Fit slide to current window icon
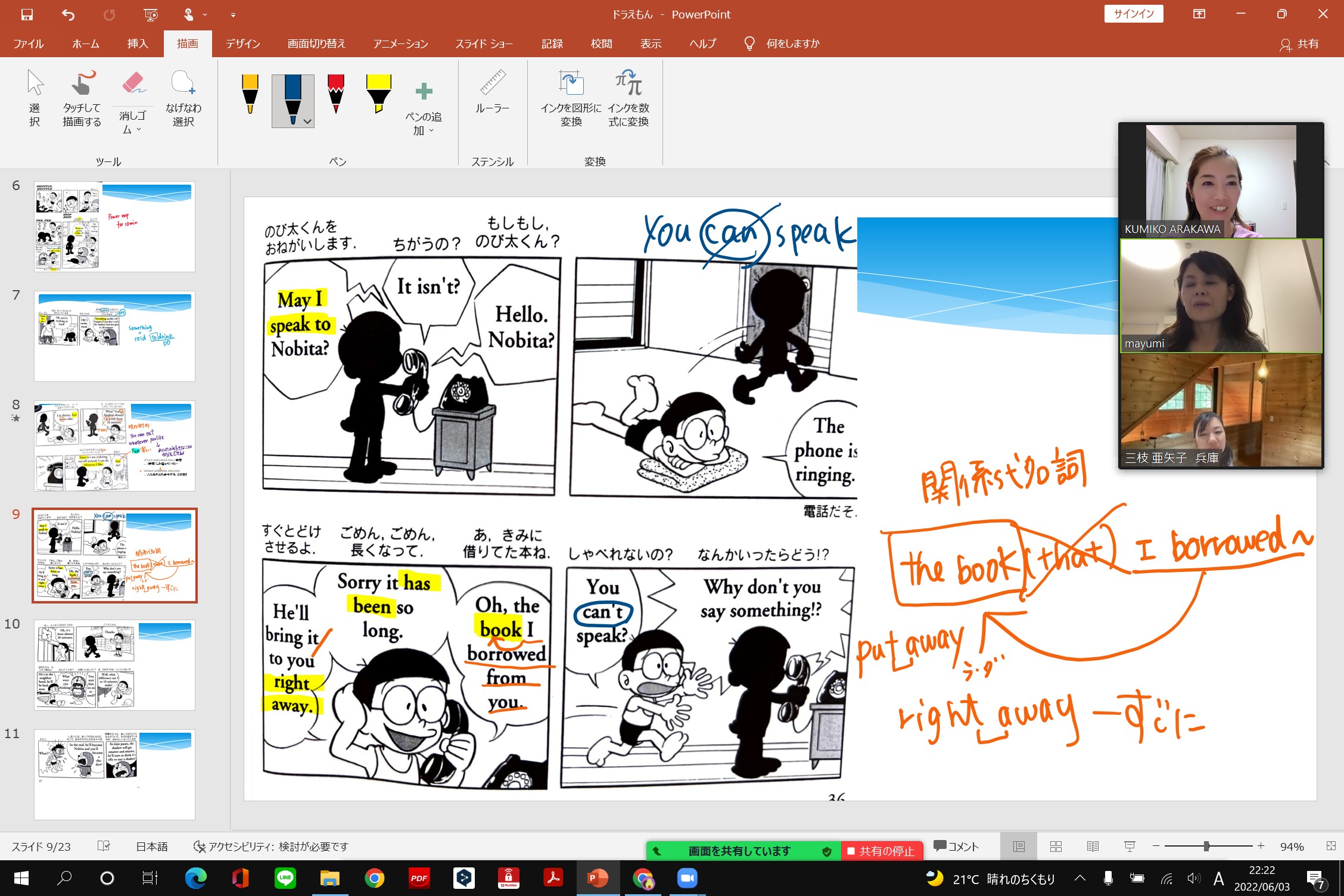The height and width of the screenshot is (896, 1344). pyautogui.click(x=1331, y=846)
